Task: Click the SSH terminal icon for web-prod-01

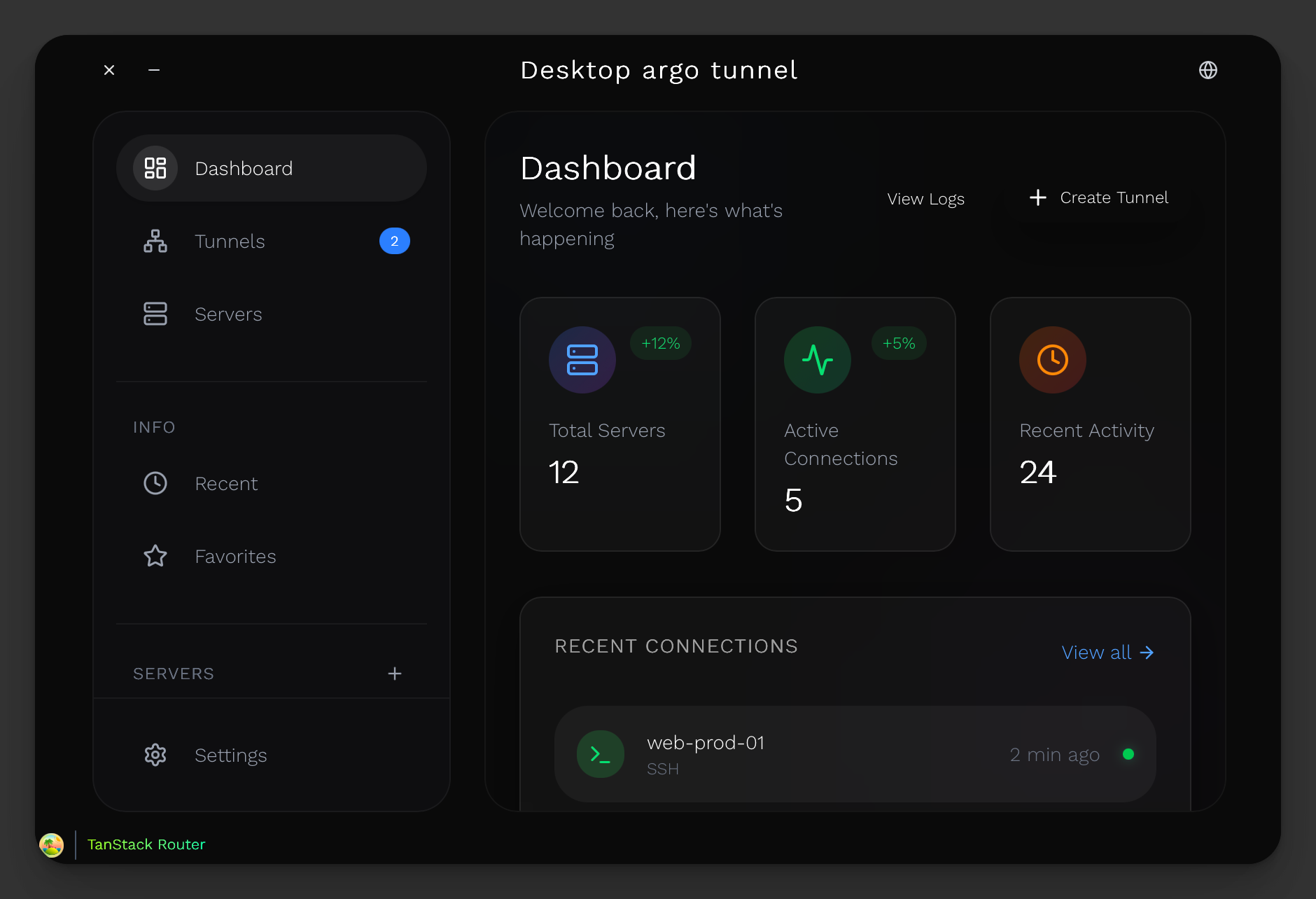Action: (600, 754)
